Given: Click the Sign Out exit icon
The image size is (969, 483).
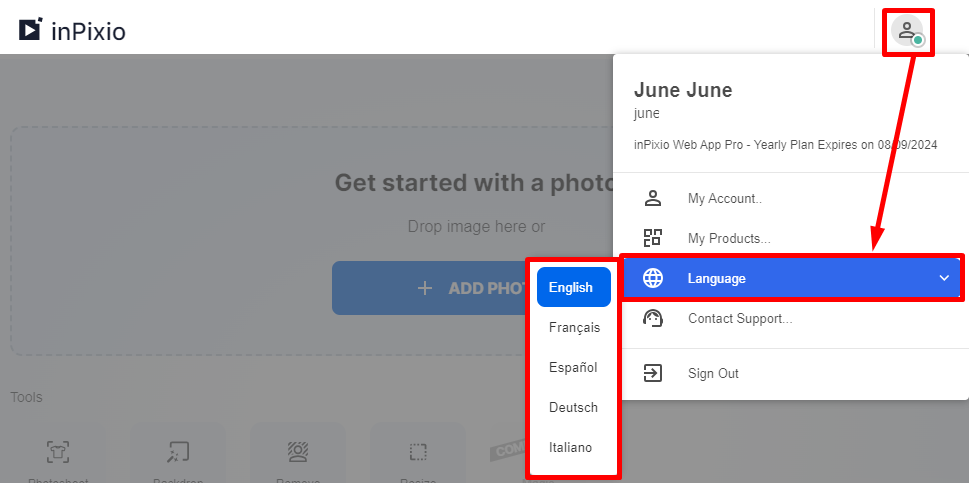Looking at the screenshot, I should point(653,373).
